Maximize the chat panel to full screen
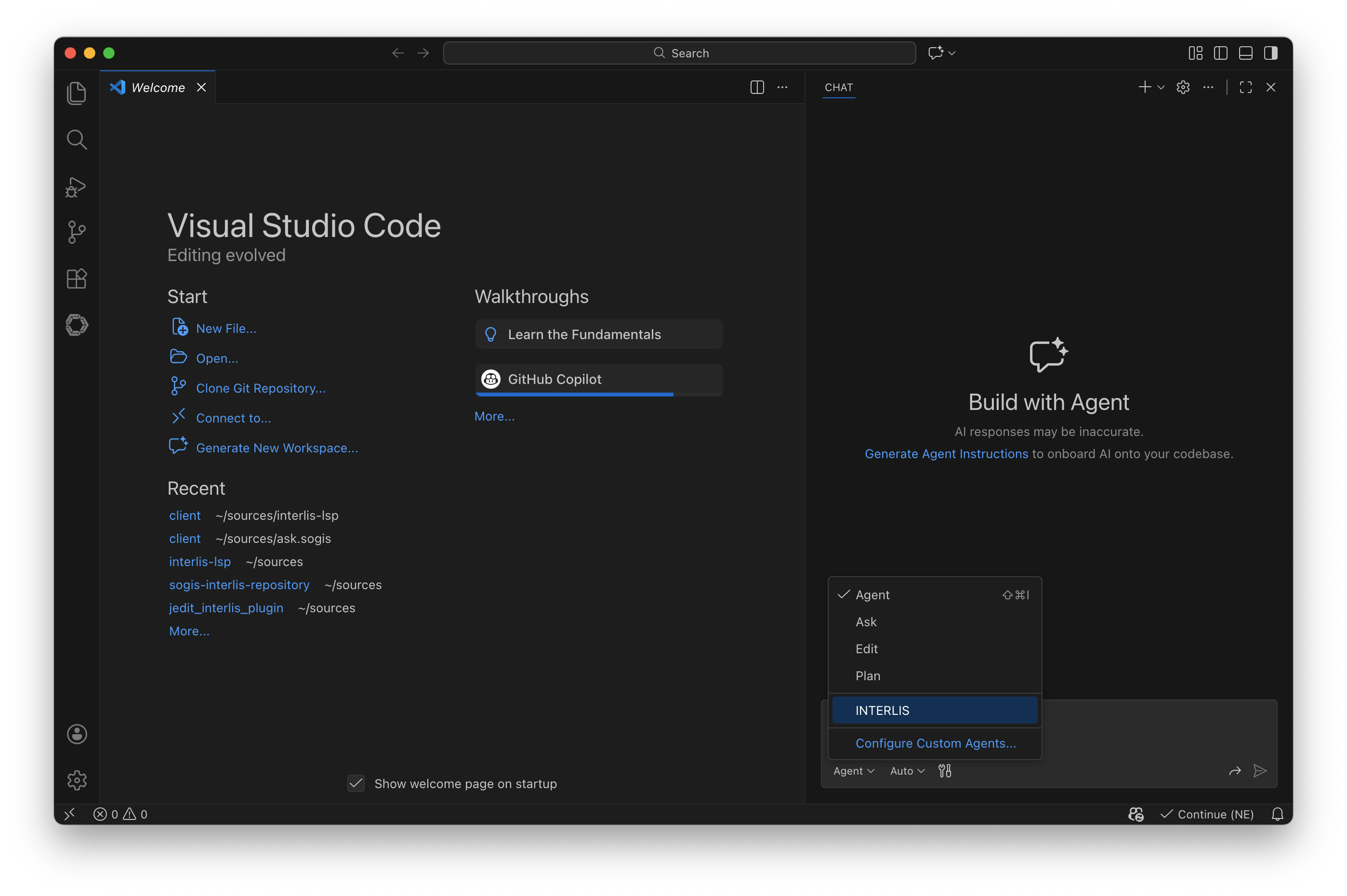 (x=1246, y=87)
